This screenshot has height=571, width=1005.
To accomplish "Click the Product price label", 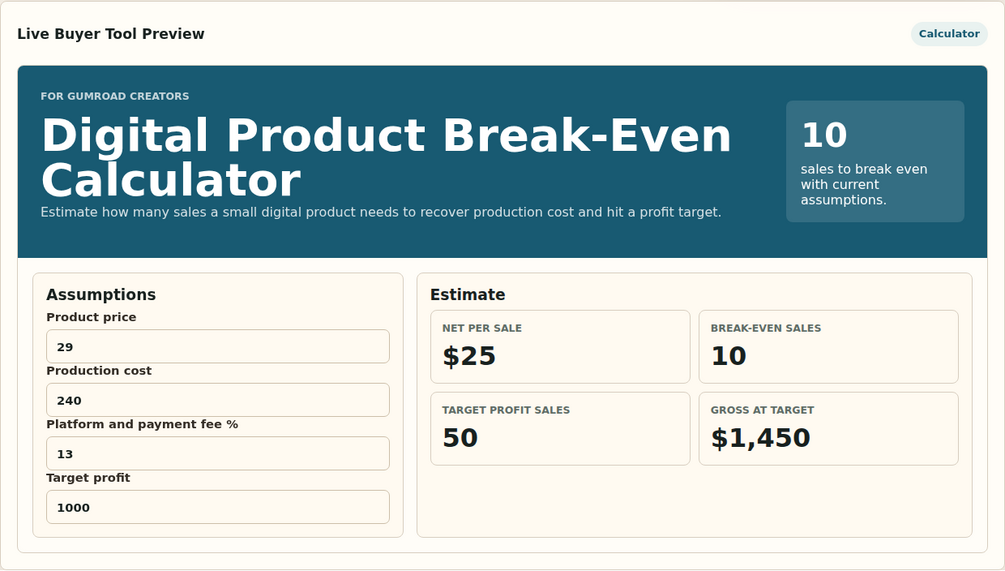I will click(91, 317).
